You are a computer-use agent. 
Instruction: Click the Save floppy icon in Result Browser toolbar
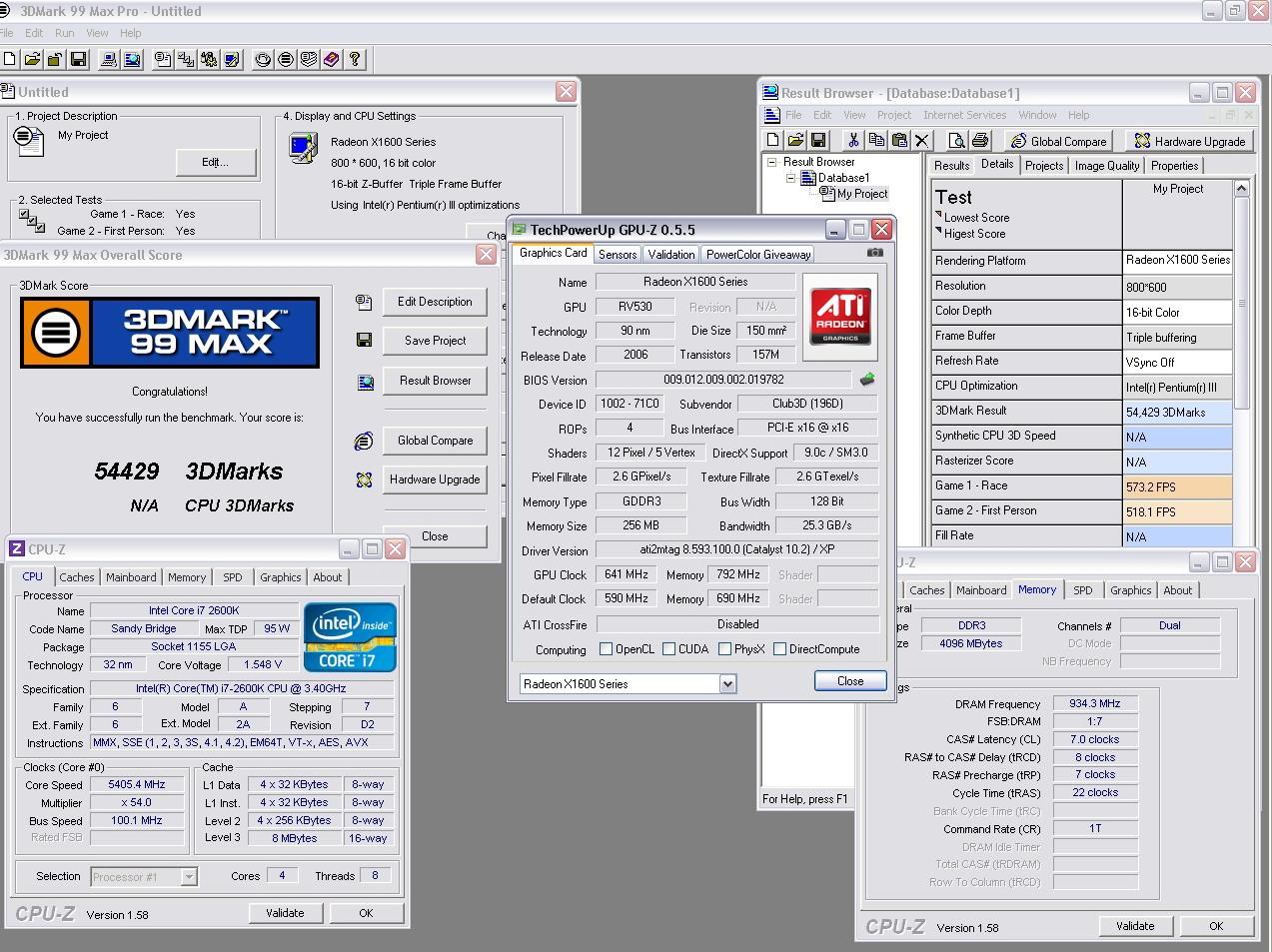(818, 141)
